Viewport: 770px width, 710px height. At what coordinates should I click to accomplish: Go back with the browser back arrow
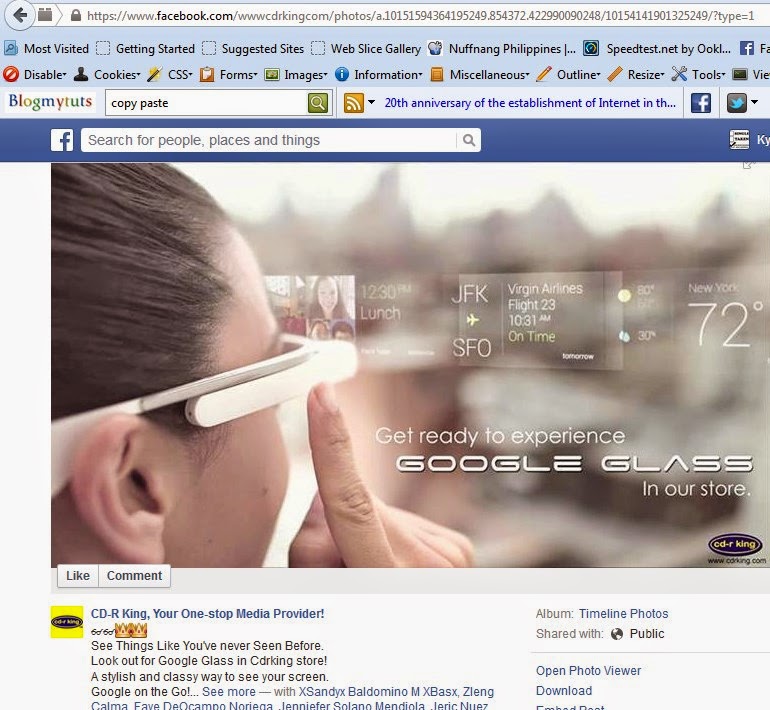[x=20, y=15]
